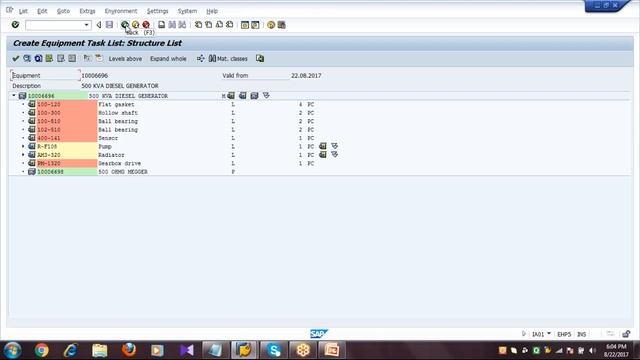This screenshot has width=640, height=360.
Task: Click the Find binoculars icon
Action: coord(172,25)
